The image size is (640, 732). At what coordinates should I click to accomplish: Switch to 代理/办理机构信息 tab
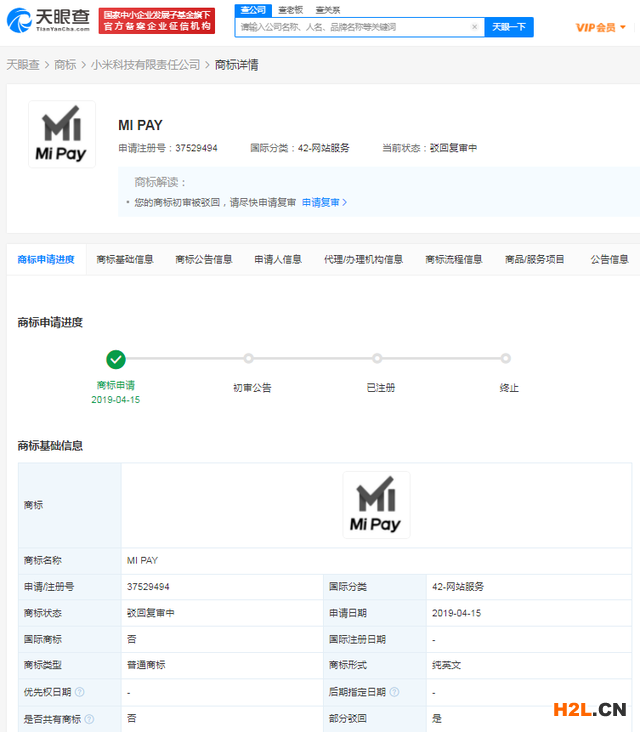pyautogui.click(x=363, y=259)
